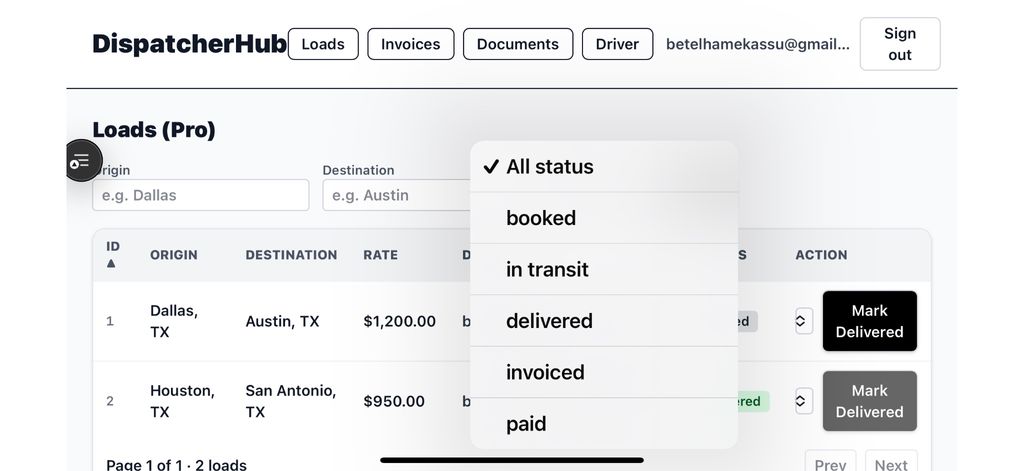Viewport: 1024px width, 471px height.
Task: Click the Origin filter text field
Action: [200, 195]
